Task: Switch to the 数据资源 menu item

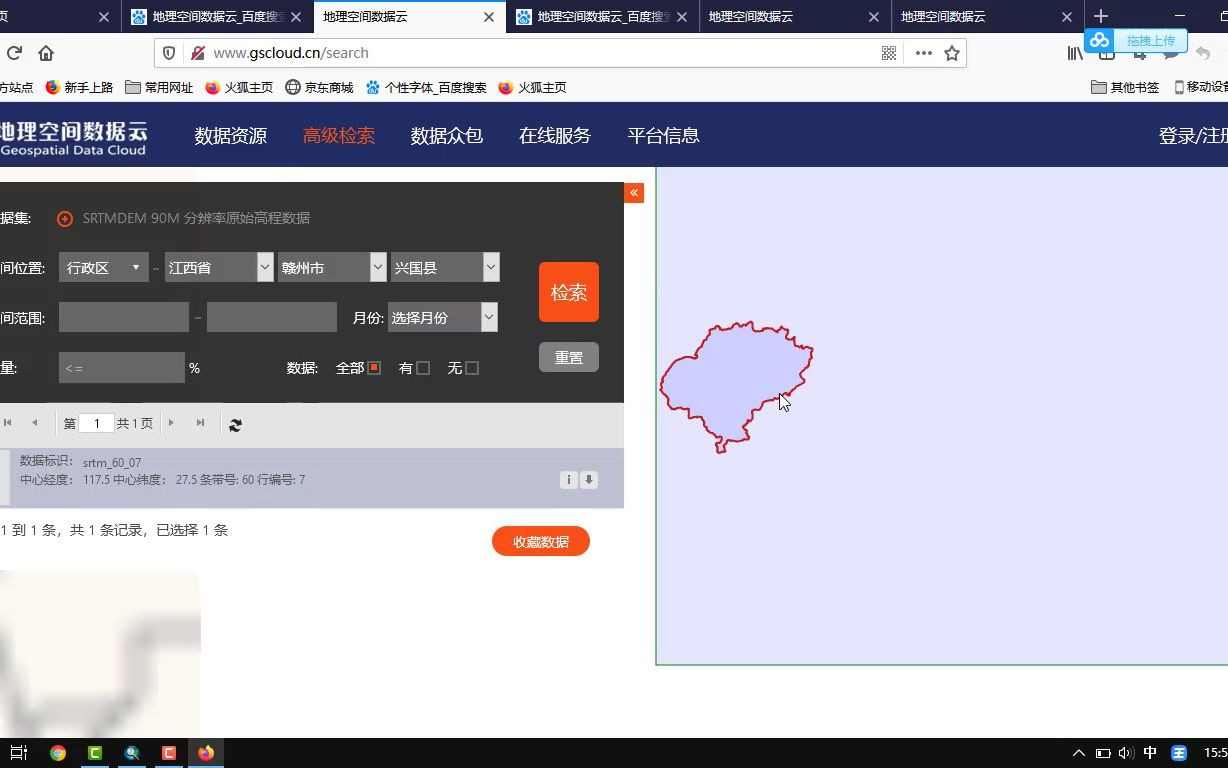Action: pyautogui.click(x=230, y=135)
